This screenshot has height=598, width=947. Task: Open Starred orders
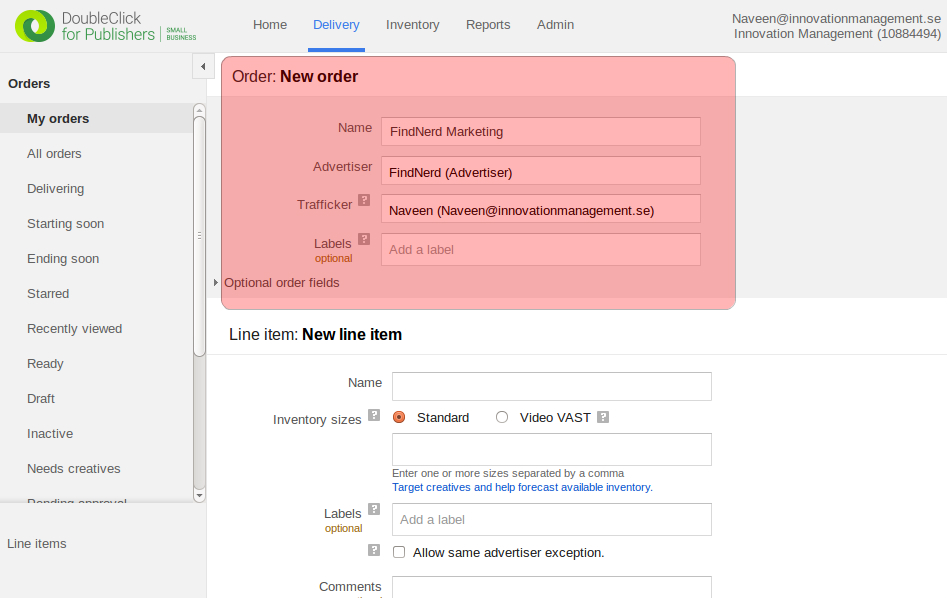click(x=48, y=294)
